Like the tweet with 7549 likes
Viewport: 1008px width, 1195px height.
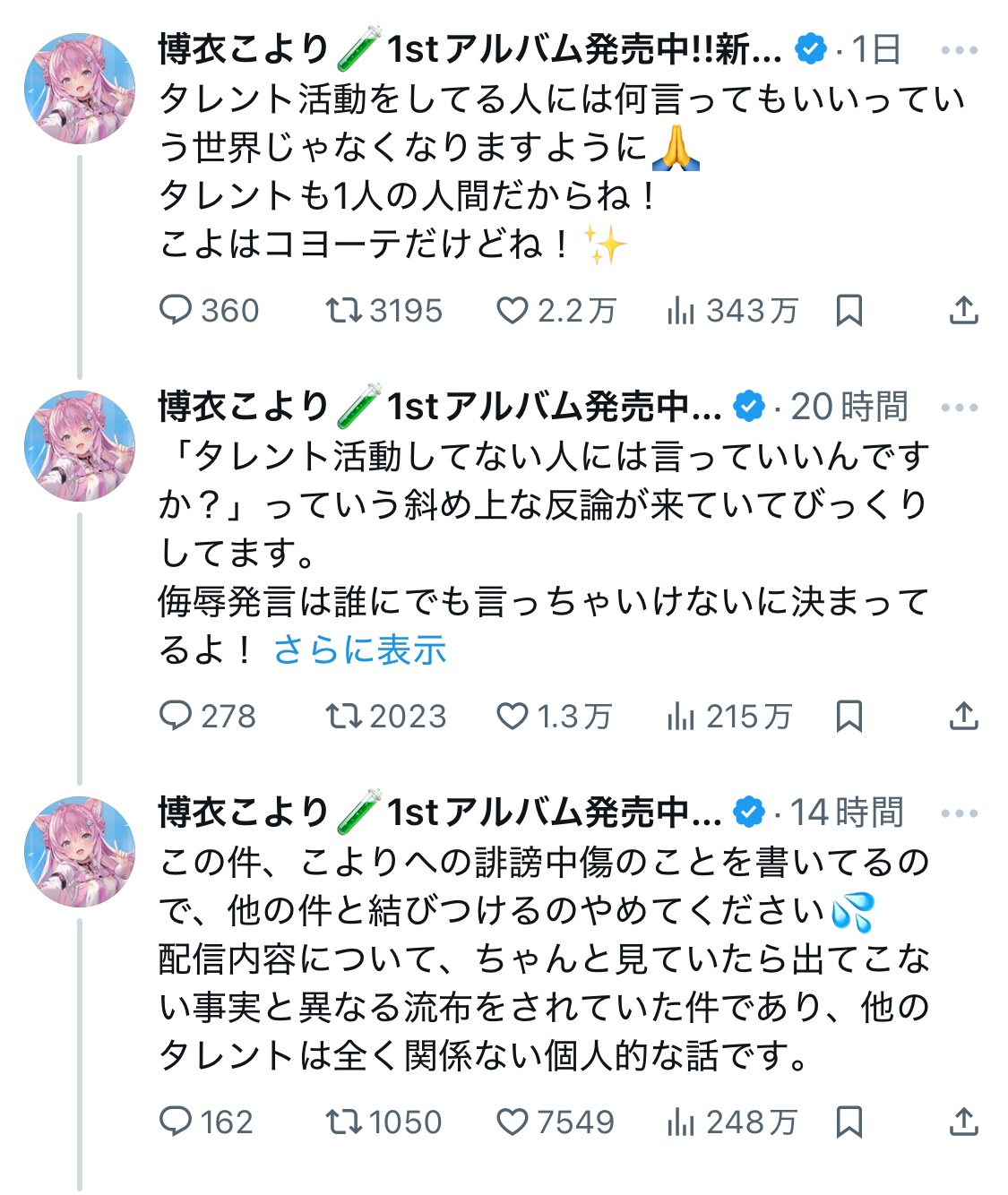click(x=513, y=1122)
